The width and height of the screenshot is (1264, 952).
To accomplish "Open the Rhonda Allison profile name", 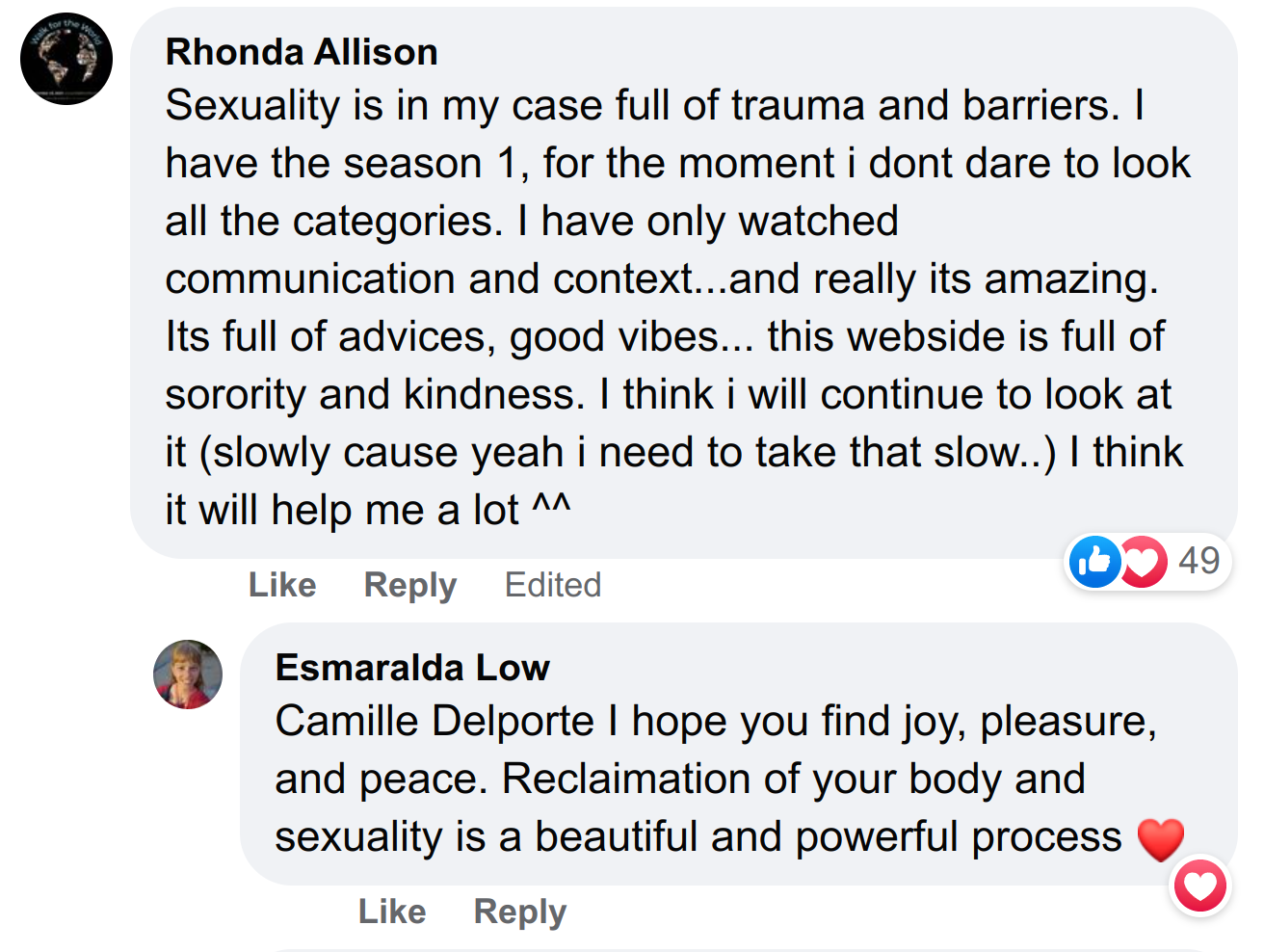I will [x=302, y=52].
